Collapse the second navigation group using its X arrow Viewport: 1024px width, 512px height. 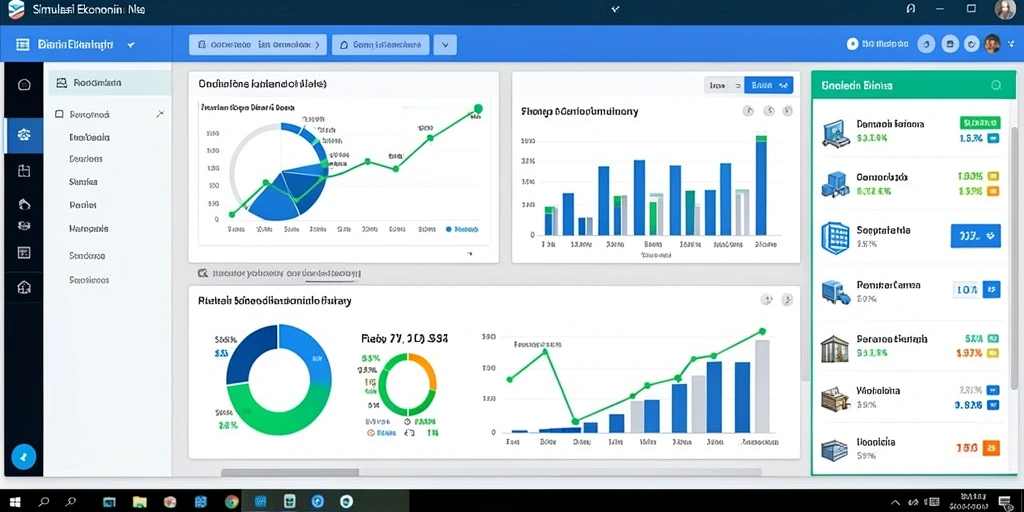click(x=161, y=114)
